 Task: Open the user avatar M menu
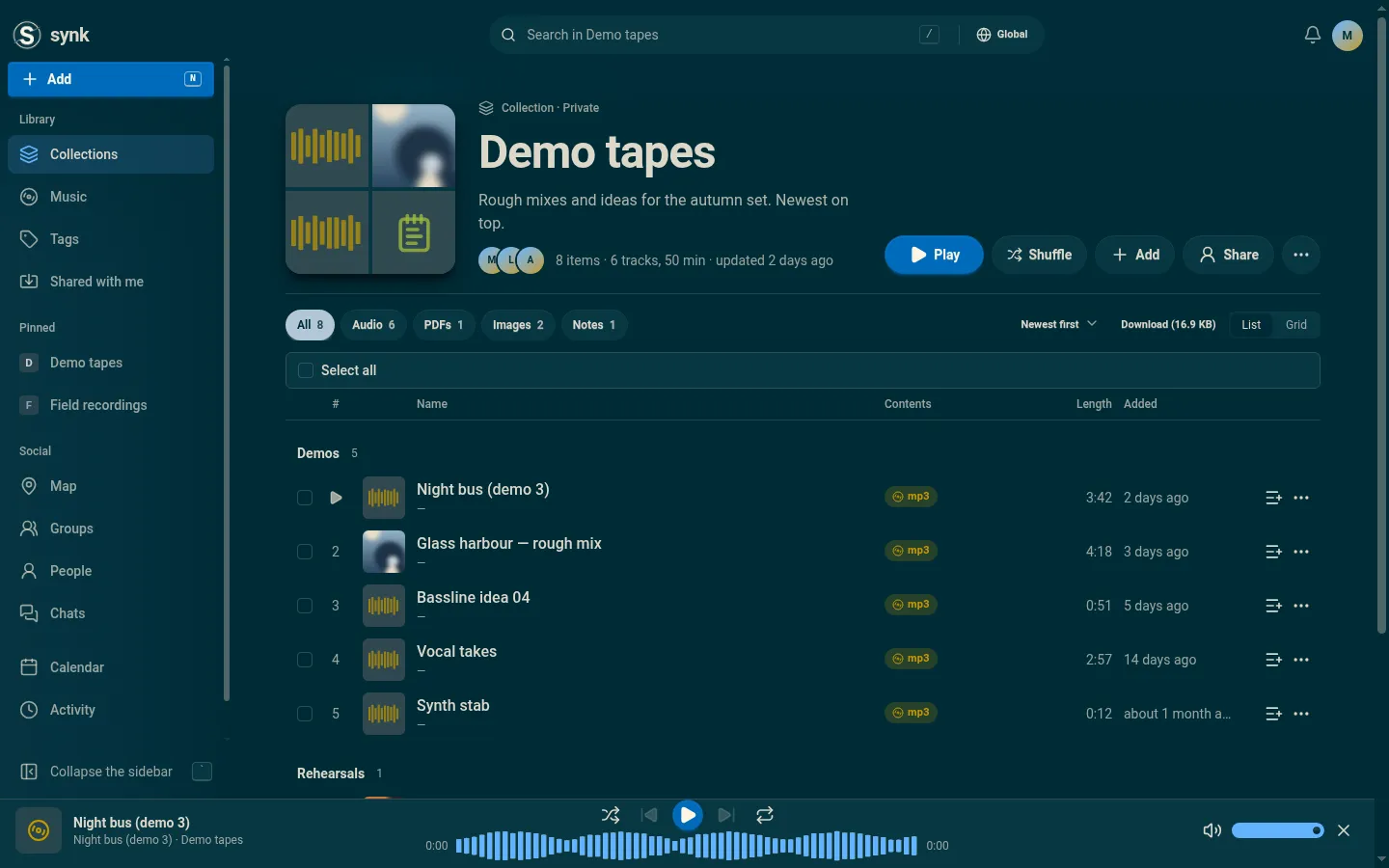point(1348,35)
